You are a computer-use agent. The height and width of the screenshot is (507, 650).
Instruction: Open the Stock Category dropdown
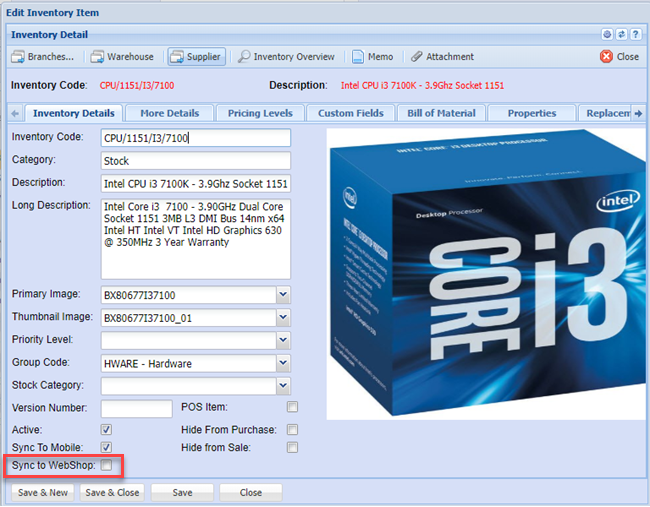(x=282, y=386)
